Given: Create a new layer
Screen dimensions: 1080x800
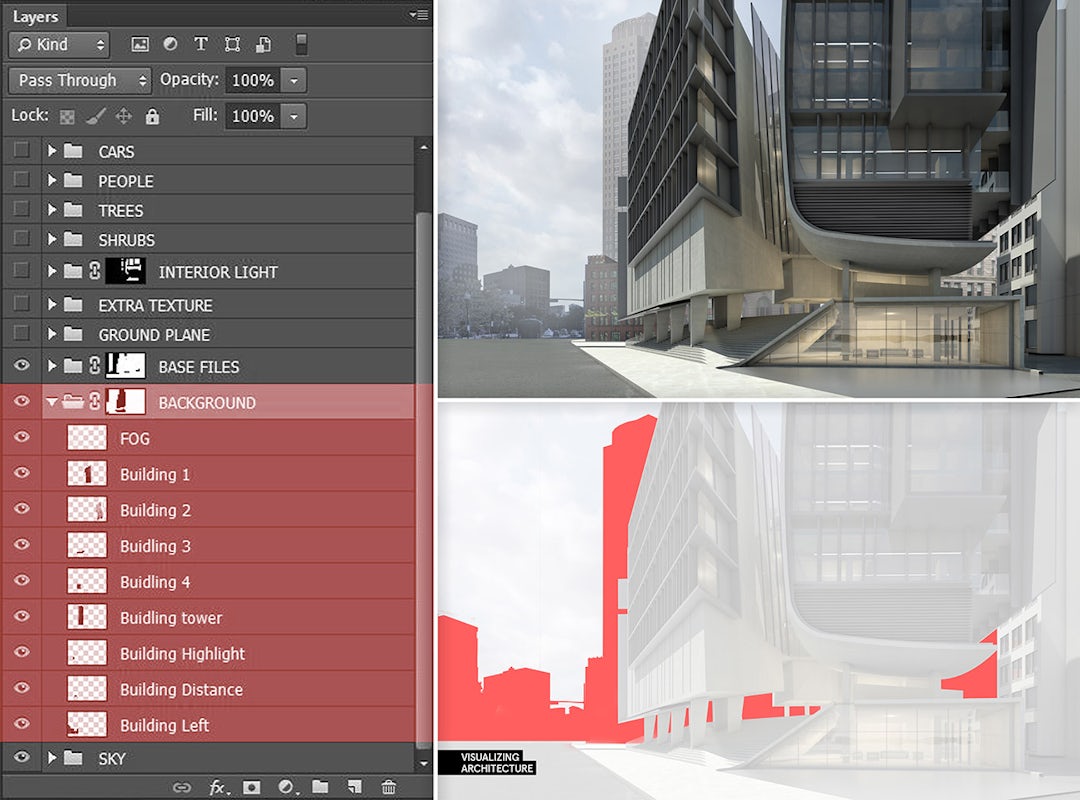Looking at the screenshot, I should (x=353, y=788).
